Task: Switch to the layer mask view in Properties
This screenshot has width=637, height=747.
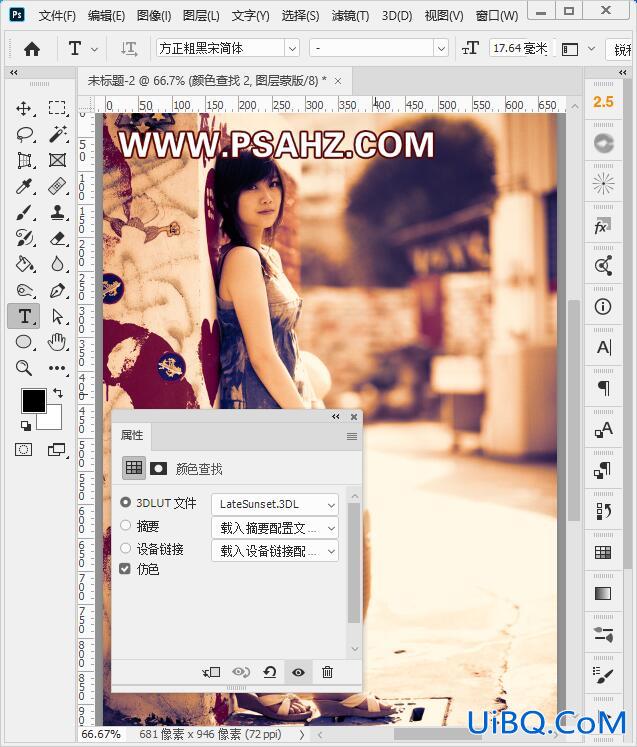Action: pyautogui.click(x=158, y=468)
